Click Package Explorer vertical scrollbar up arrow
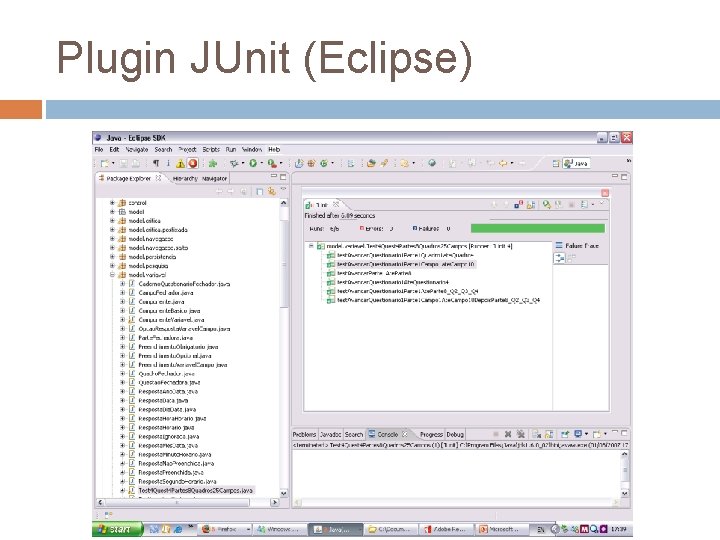 point(283,202)
